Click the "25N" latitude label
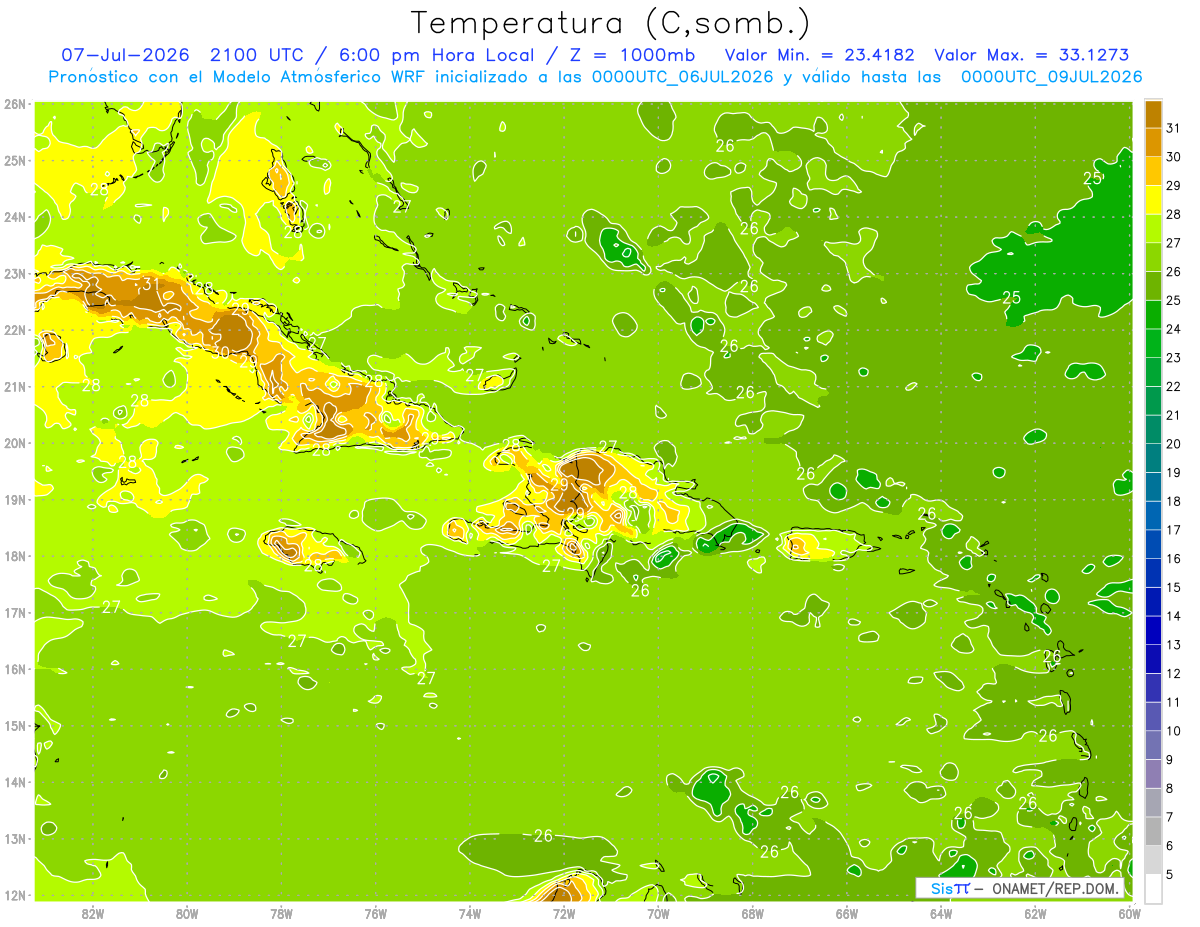Screen dimensions: 1200x927 pyautogui.click(x=15, y=160)
